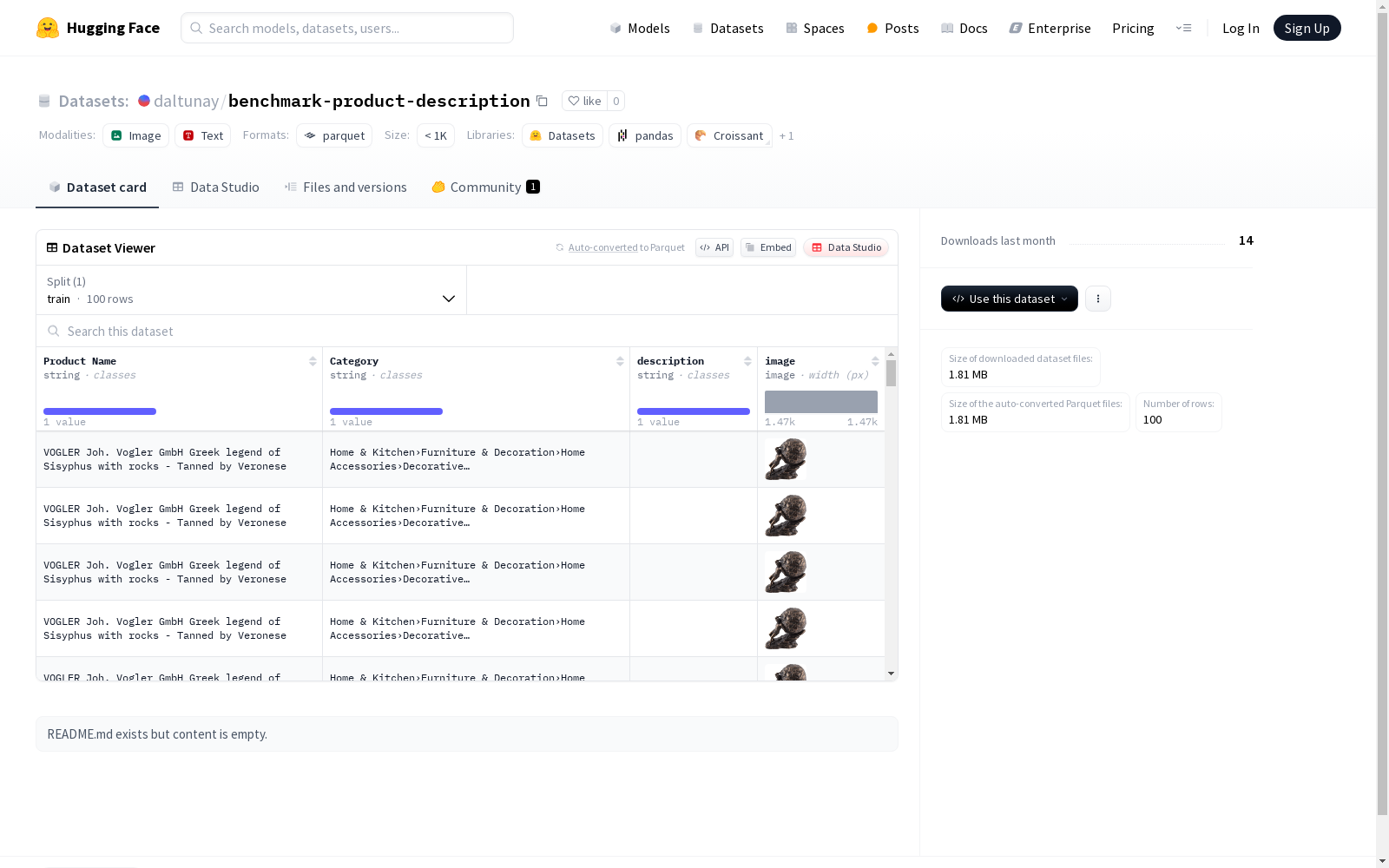Sort the Category column
Screen dimensions: 1389x868
point(620,361)
